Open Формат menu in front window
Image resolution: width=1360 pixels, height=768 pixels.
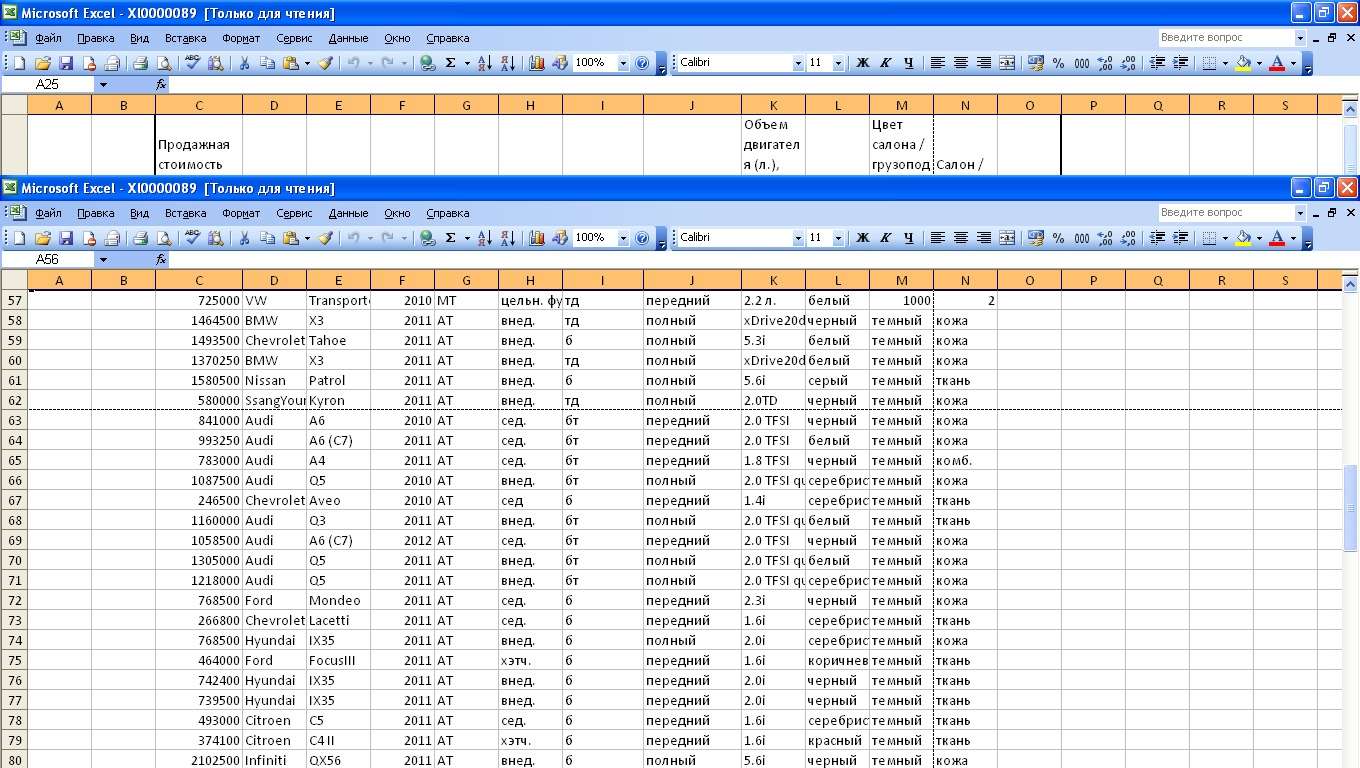click(241, 213)
